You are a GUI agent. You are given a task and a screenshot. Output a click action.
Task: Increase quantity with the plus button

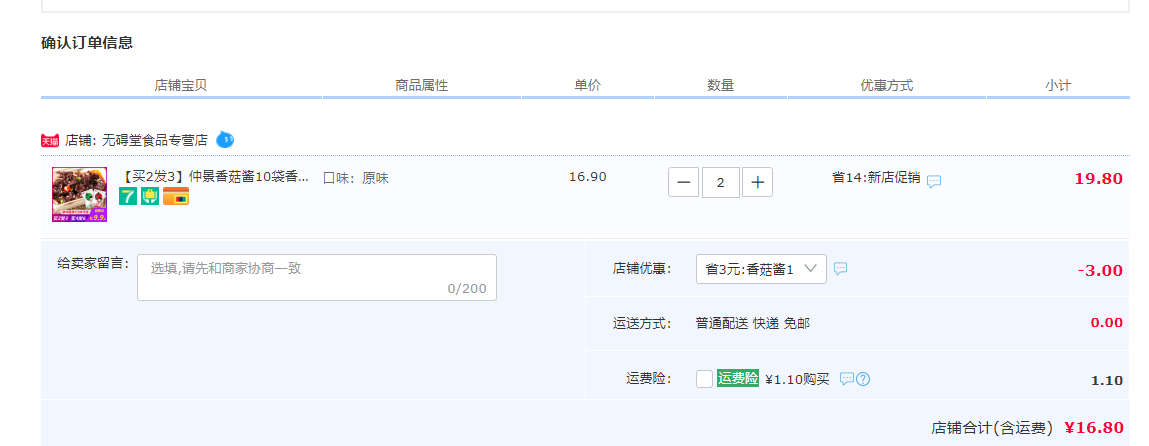[x=758, y=182]
